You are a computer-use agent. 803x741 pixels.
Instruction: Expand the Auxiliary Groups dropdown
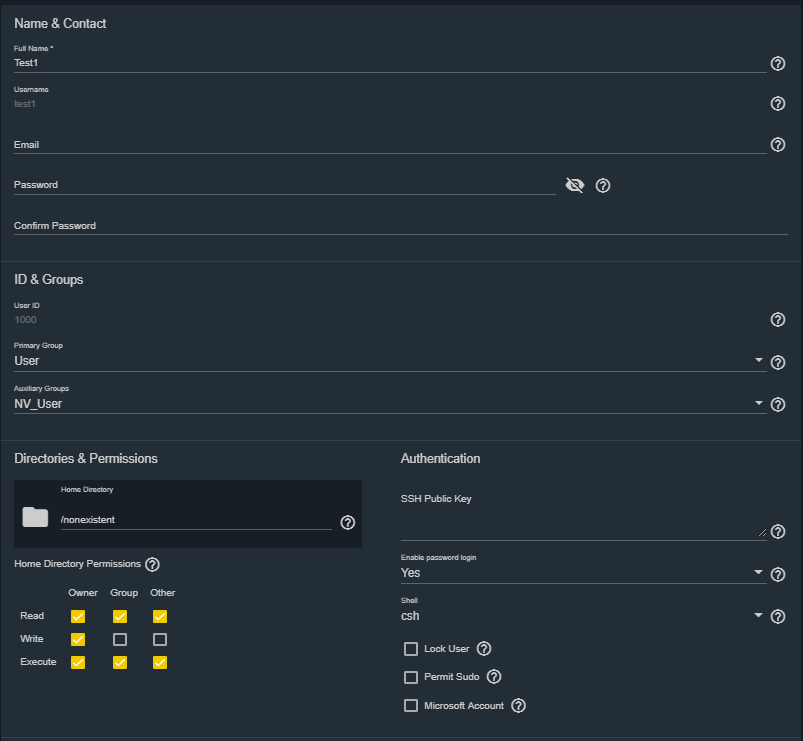(389, 404)
